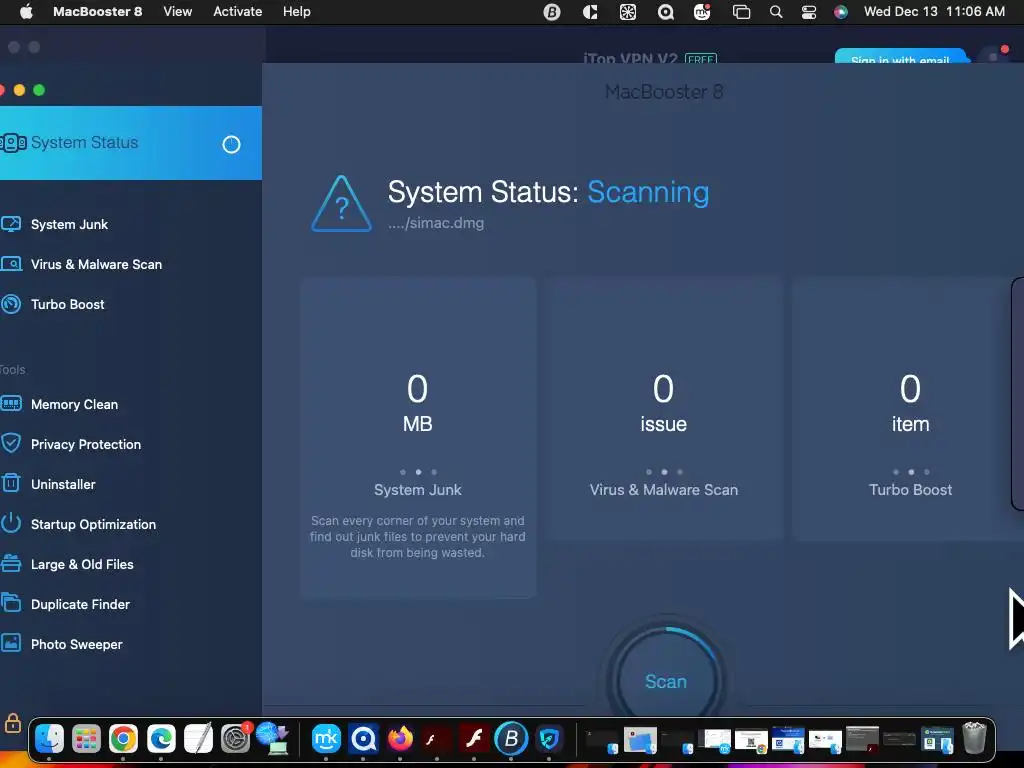Select the Duplicate Finder icon
The width and height of the screenshot is (1024, 768).
(x=10, y=603)
